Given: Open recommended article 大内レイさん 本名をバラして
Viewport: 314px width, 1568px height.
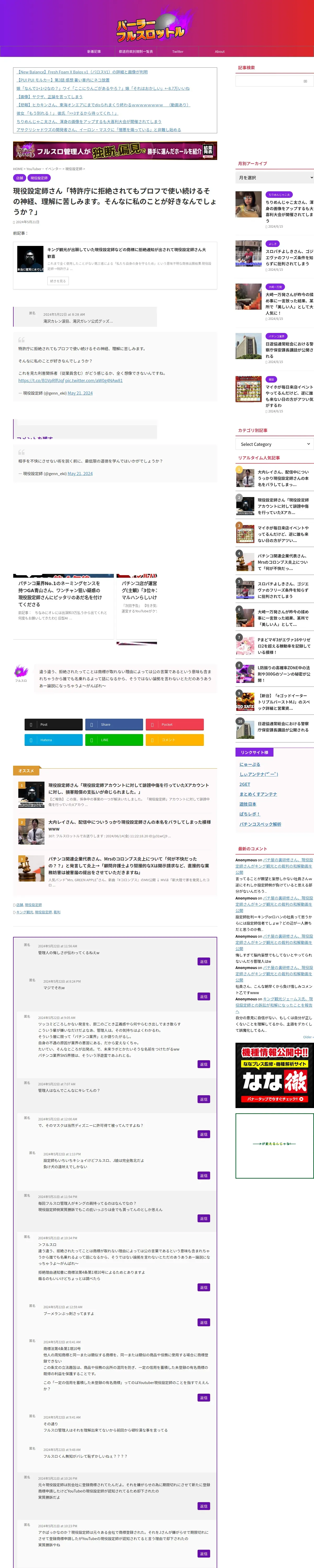Looking at the screenshot, I should click(130, 825).
